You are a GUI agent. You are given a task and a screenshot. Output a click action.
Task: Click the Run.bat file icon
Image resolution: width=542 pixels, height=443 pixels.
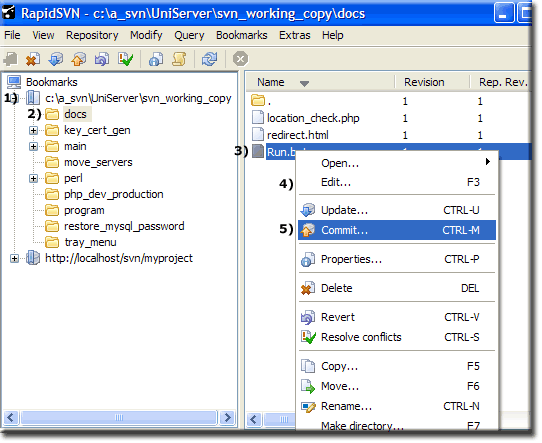pyautogui.click(x=258, y=151)
